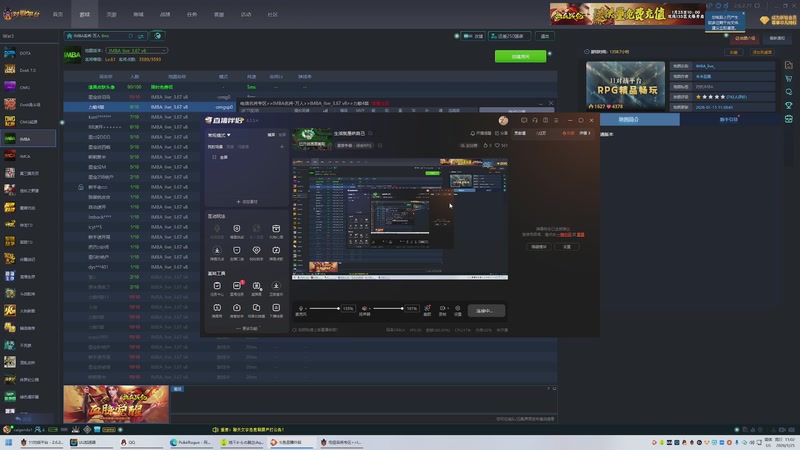This screenshot has height=450, width=800.
Task: Click the map star rating row
Action: 722,97
